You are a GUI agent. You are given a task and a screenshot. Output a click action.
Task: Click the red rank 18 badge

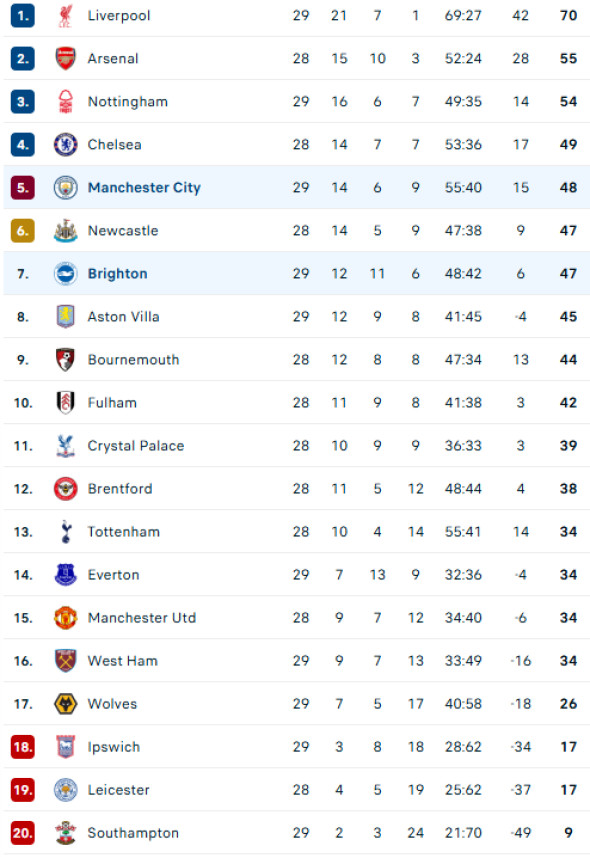[x=22, y=747]
